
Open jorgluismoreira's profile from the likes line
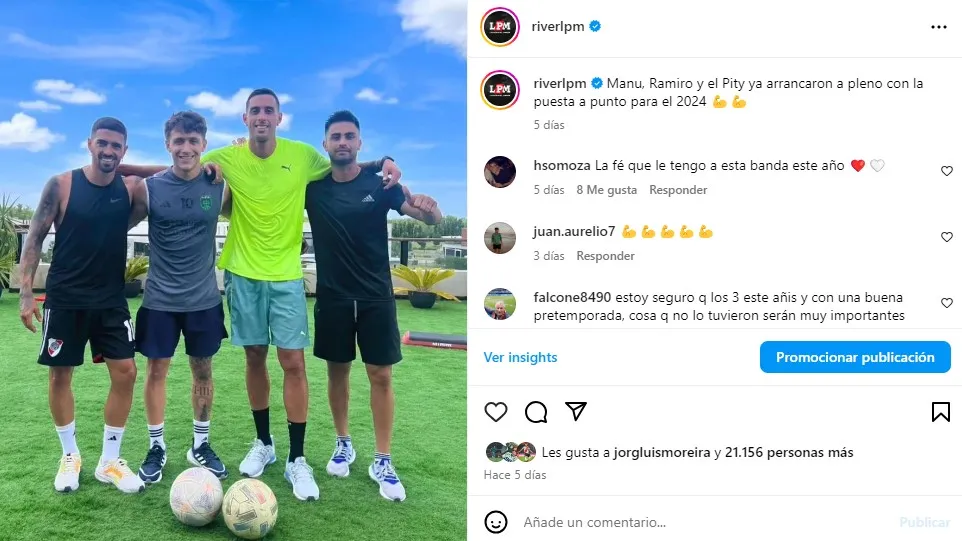tap(662, 453)
